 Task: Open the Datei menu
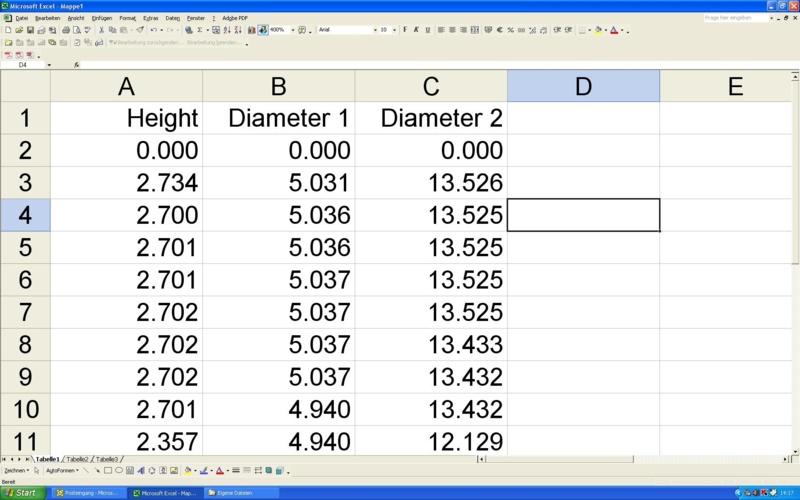[21, 18]
